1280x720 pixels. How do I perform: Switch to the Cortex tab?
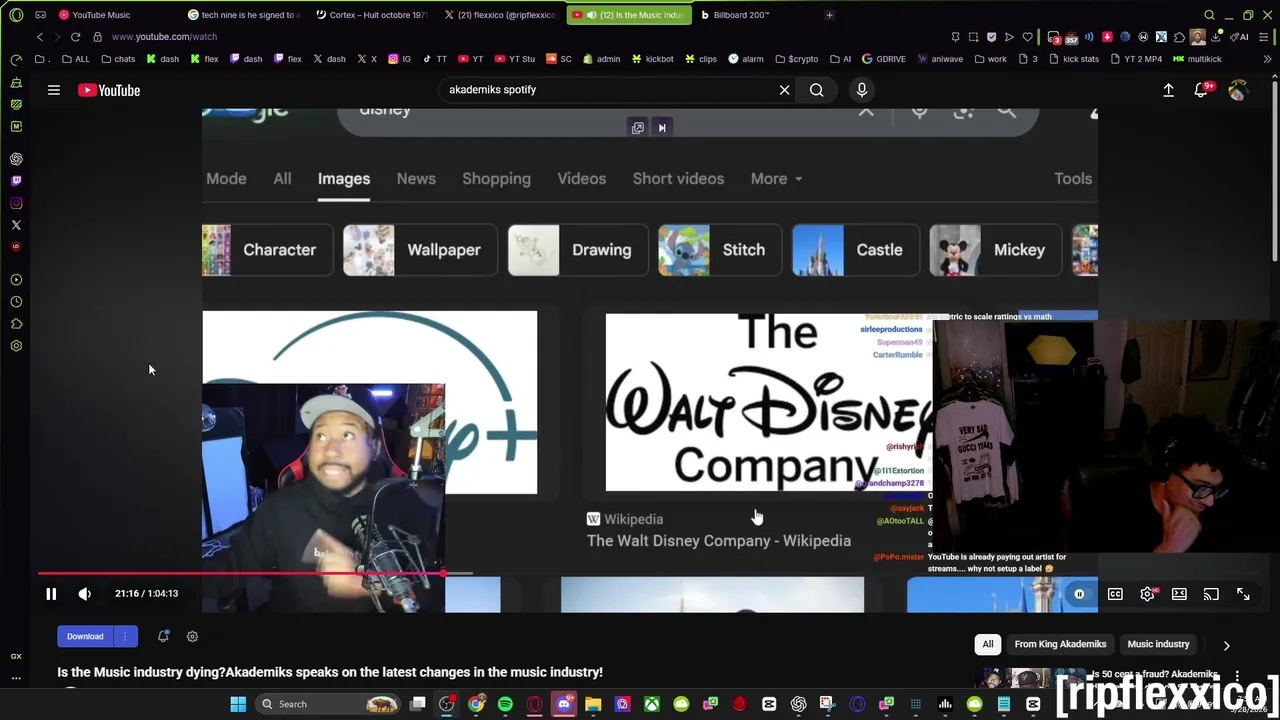[372, 15]
